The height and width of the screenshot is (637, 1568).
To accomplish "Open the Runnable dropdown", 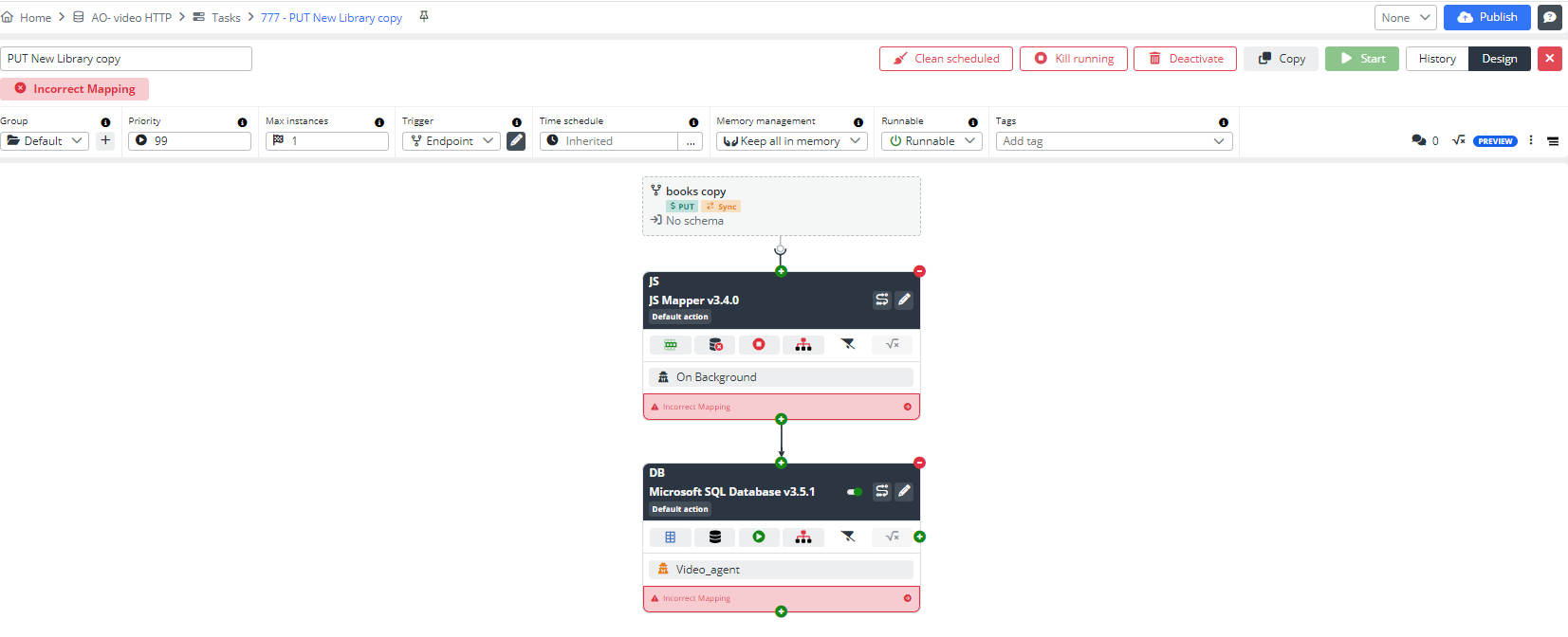I will 932,141.
